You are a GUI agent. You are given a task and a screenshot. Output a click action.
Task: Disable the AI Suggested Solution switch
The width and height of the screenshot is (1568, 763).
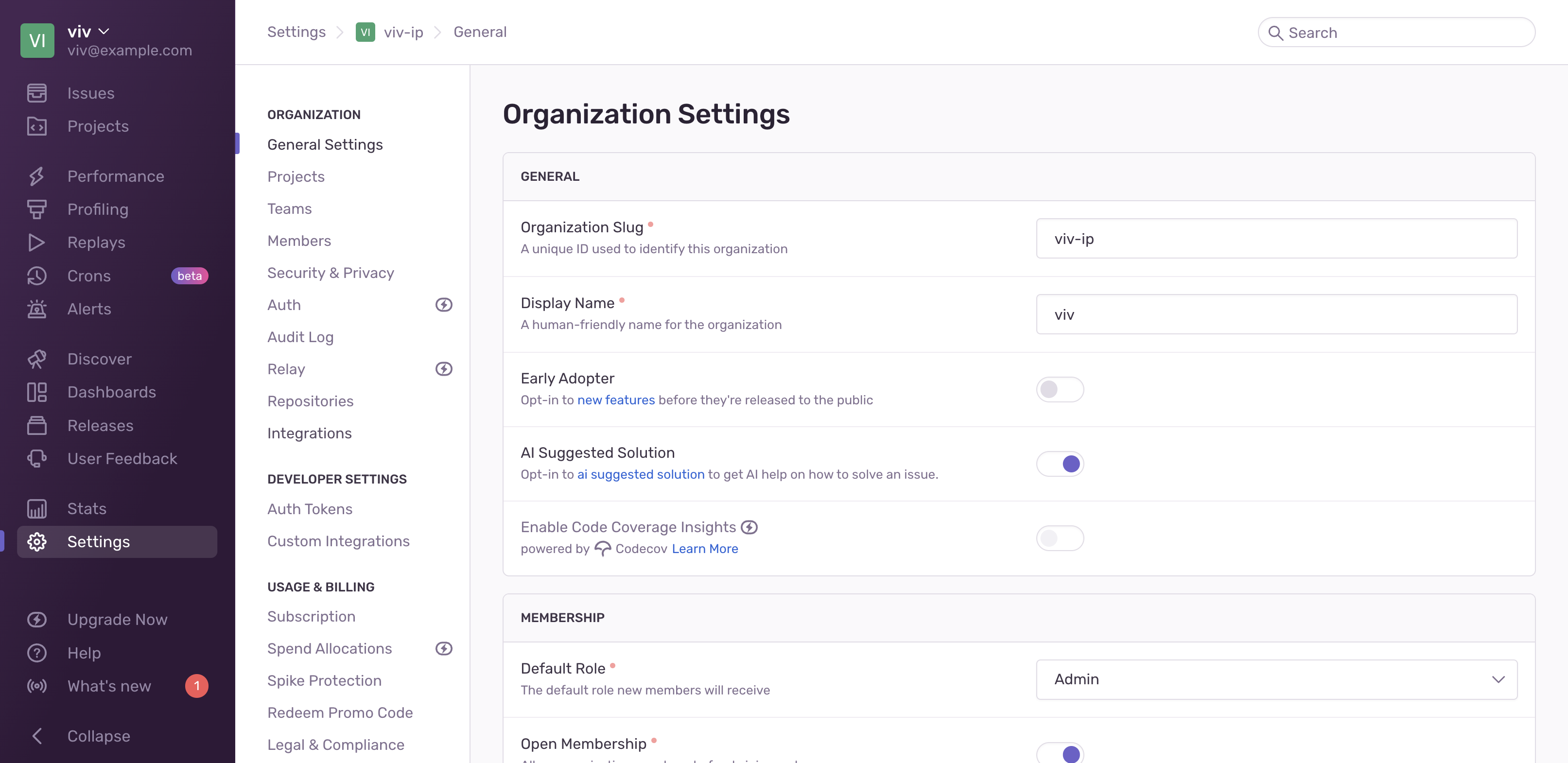coord(1060,464)
